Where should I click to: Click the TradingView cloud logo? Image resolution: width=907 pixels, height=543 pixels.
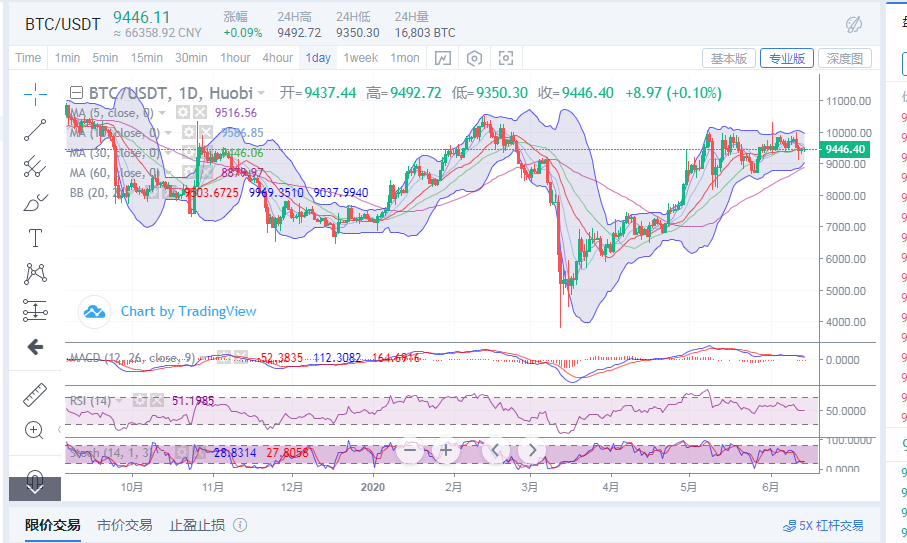tap(94, 312)
